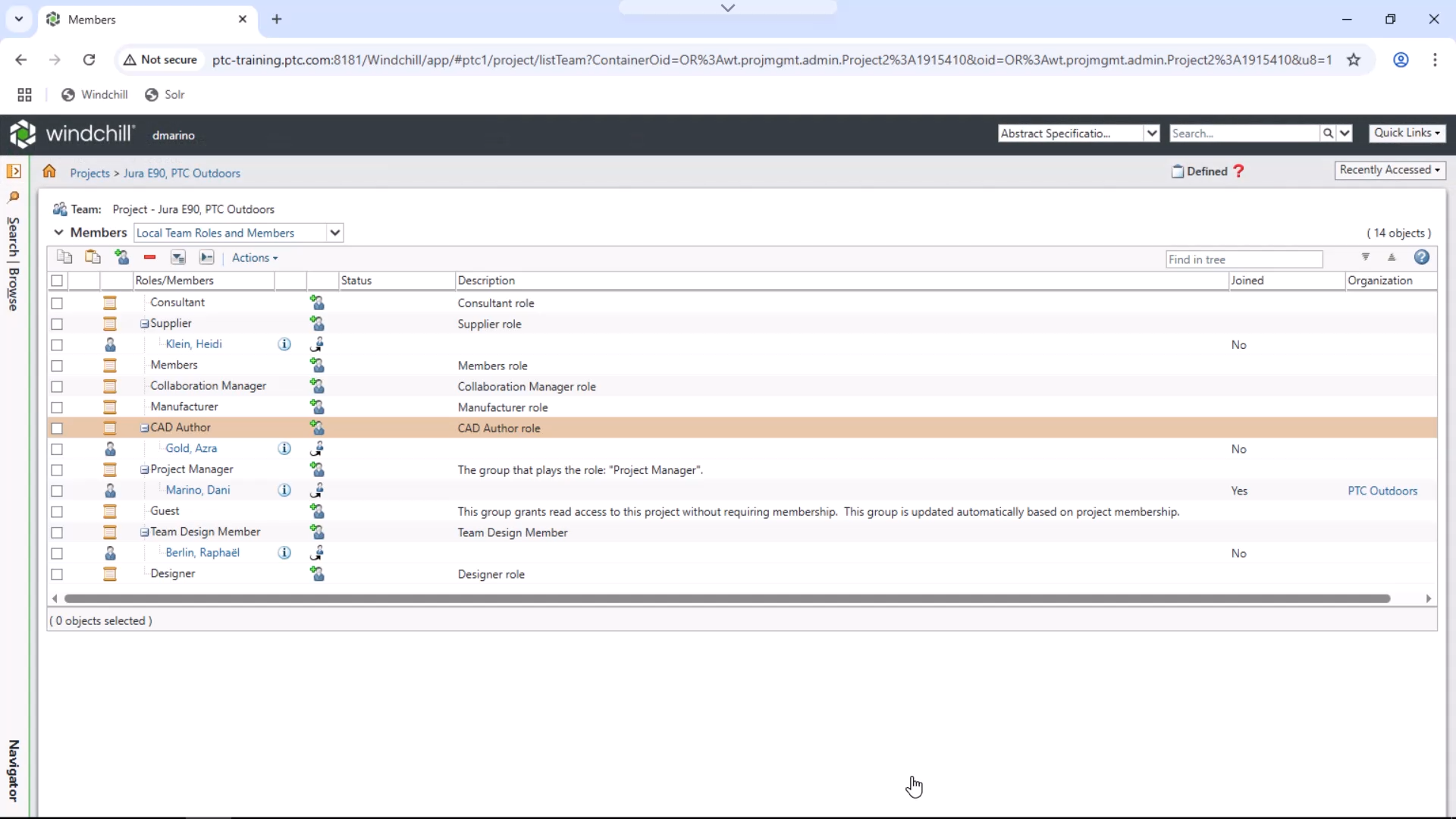Image resolution: width=1456 pixels, height=819 pixels.
Task: Open the PTC Outdoors organization link
Action: click(x=1382, y=491)
